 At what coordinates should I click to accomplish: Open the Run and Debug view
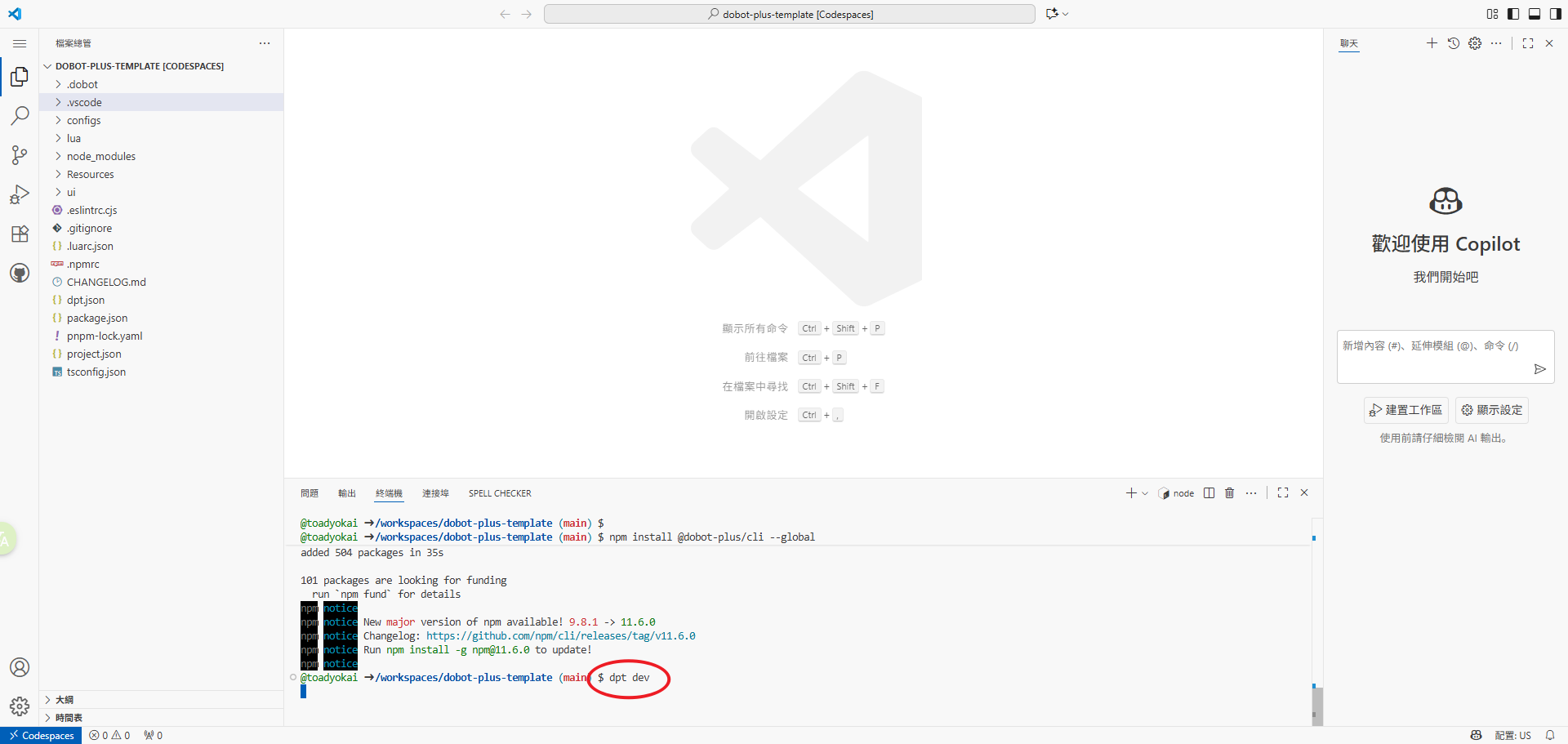coord(20,194)
